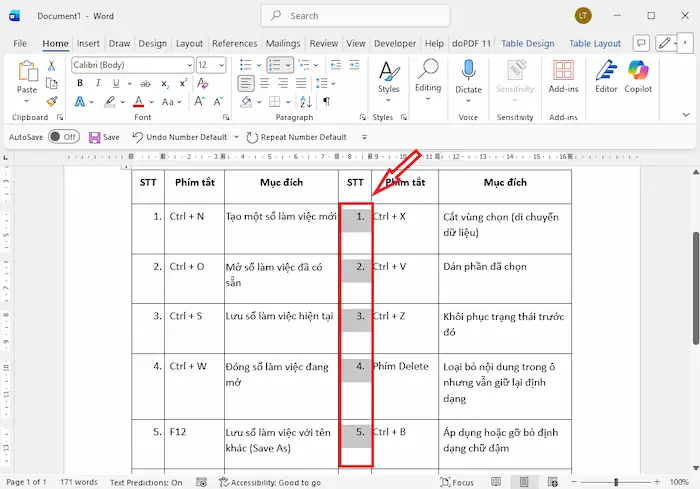
Task: Expand the Styles gallery dropdown
Action: [x=388, y=89]
